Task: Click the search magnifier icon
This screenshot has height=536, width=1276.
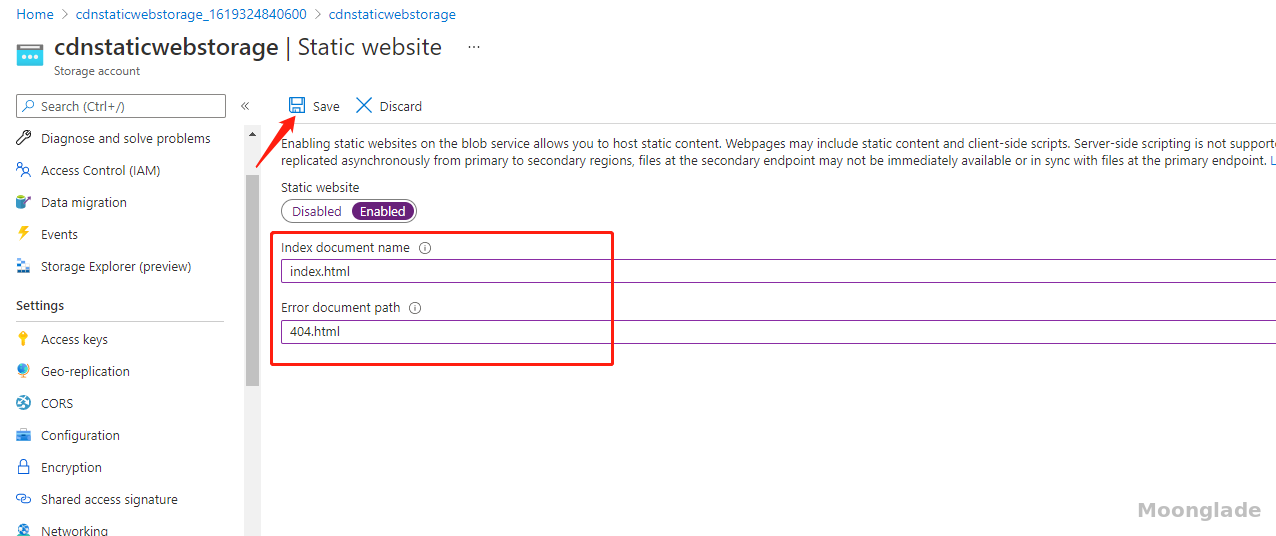Action: (x=28, y=106)
